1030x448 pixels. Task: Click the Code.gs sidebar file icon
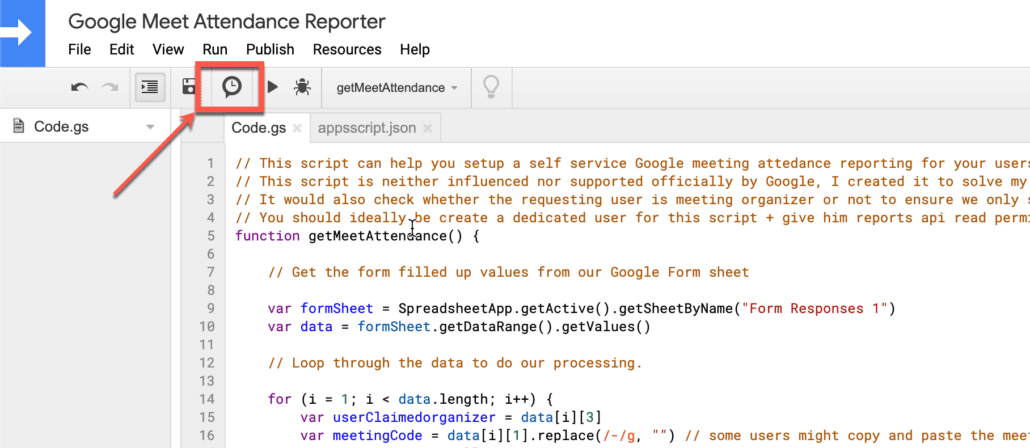click(19, 126)
